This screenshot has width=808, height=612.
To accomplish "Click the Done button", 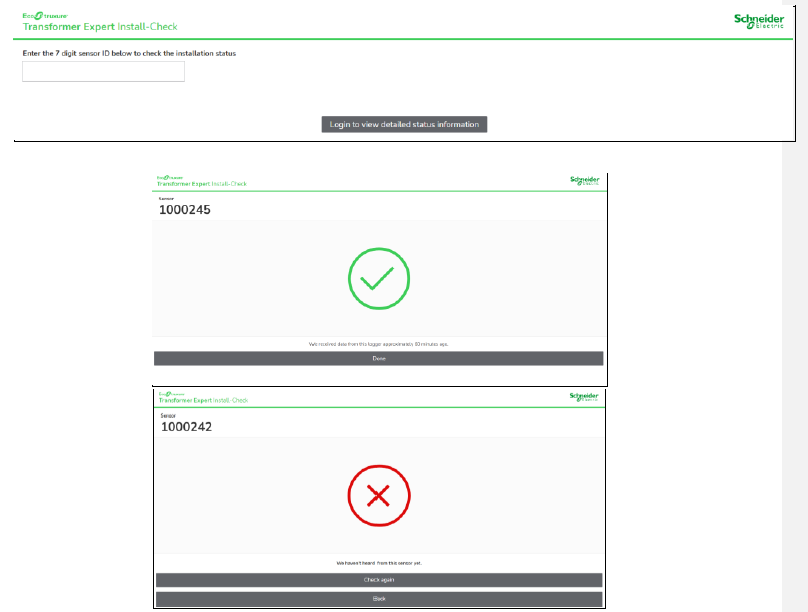I will tap(379, 359).
